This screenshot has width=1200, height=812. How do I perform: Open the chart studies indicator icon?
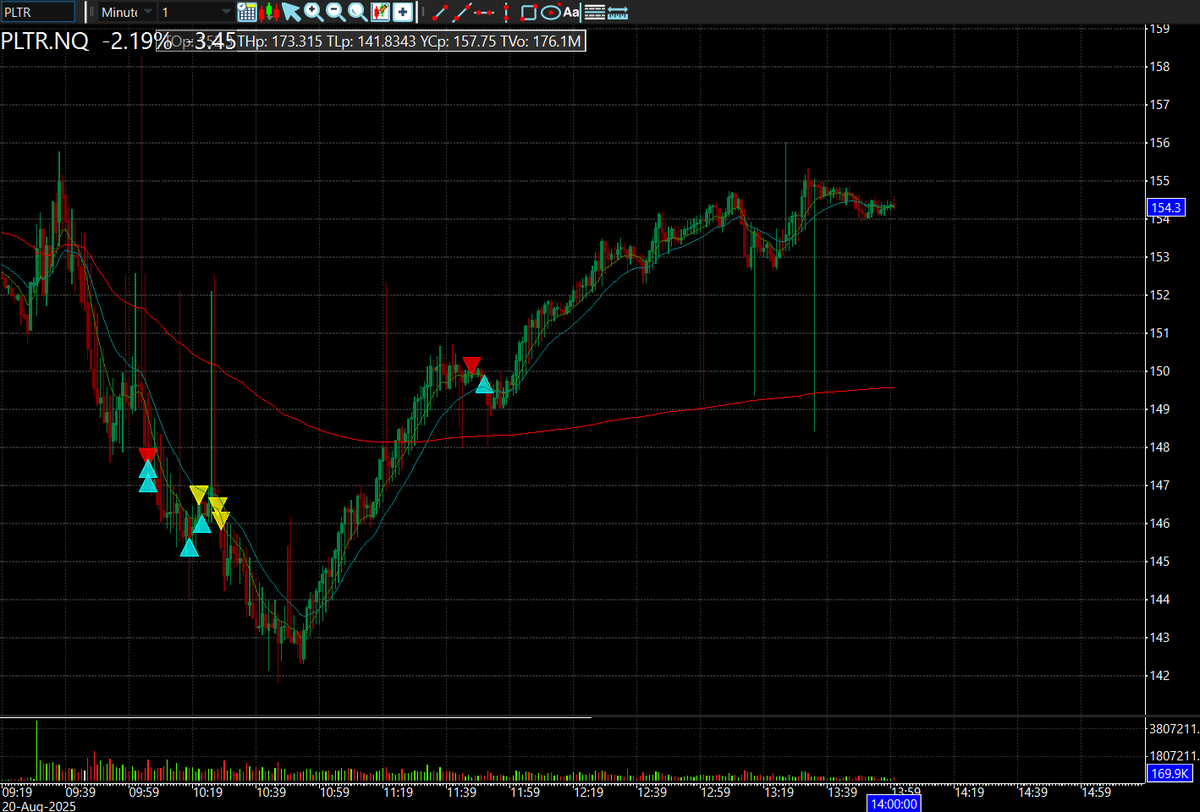tap(380, 12)
